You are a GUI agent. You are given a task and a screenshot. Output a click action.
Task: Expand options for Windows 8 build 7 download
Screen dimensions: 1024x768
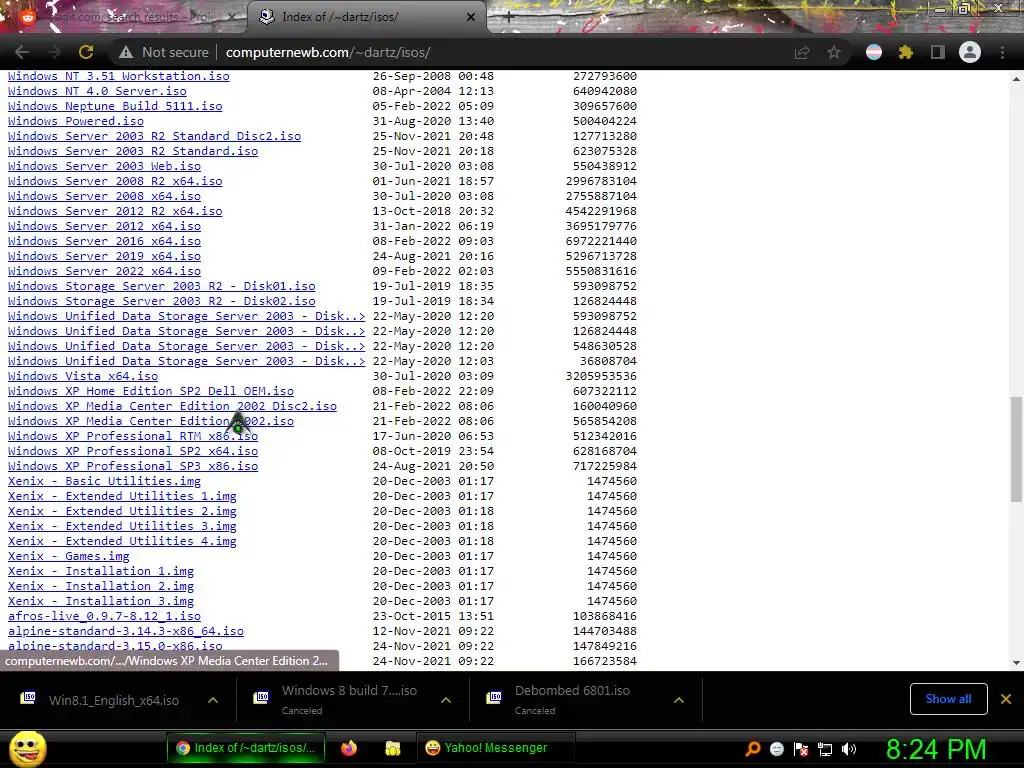coord(446,700)
